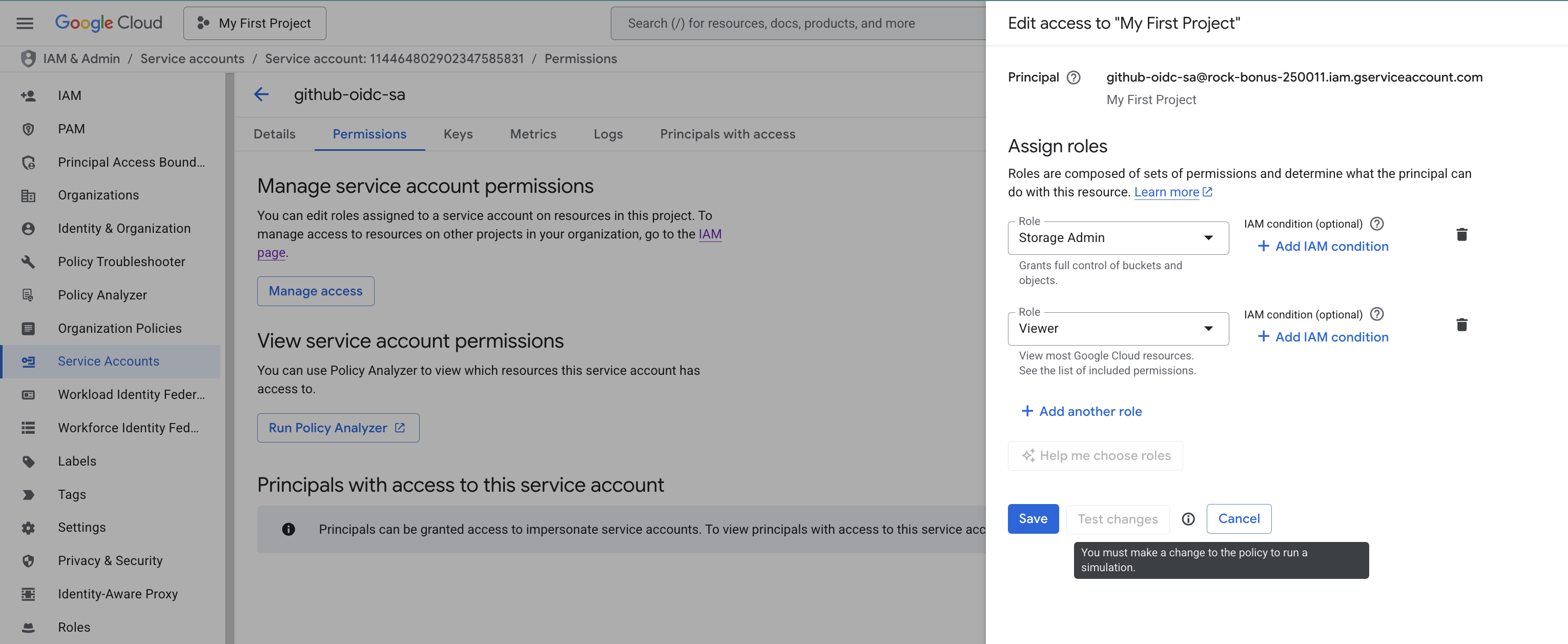Open the Storage Admin role dropdown
This screenshot has height=644, width=1568.
point(1118,237)
